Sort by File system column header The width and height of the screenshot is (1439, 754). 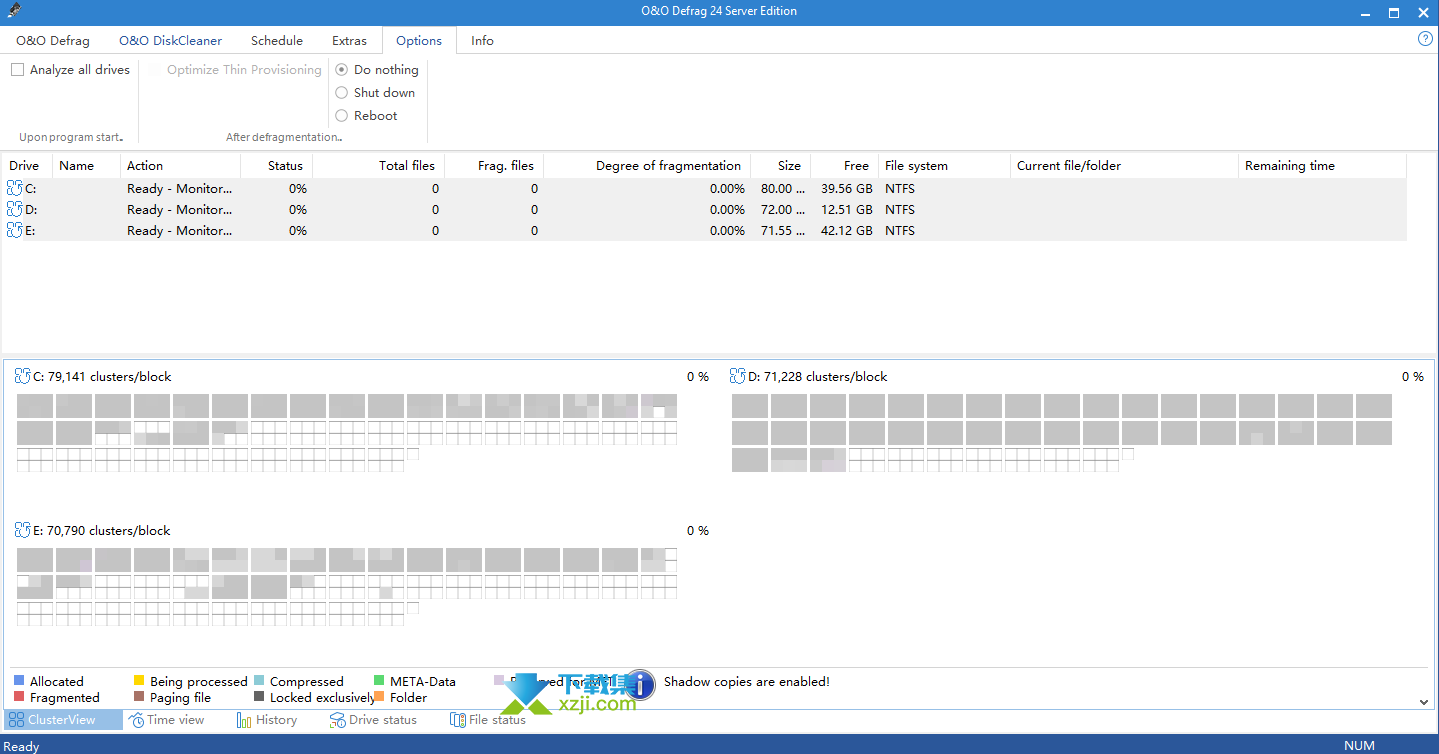tap(944, 166)
